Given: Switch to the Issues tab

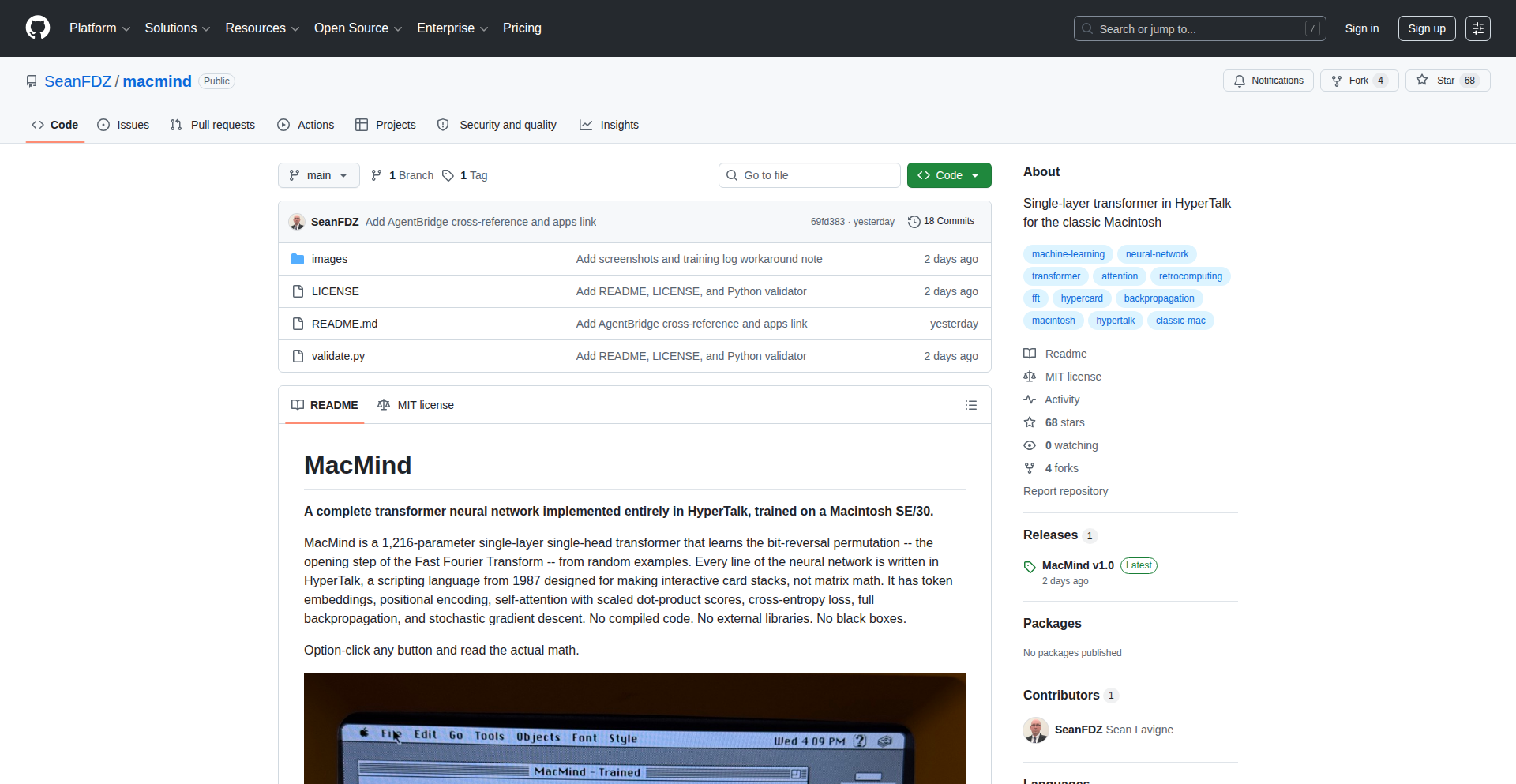Looking at the screenshot, I should tap(123, 125).
